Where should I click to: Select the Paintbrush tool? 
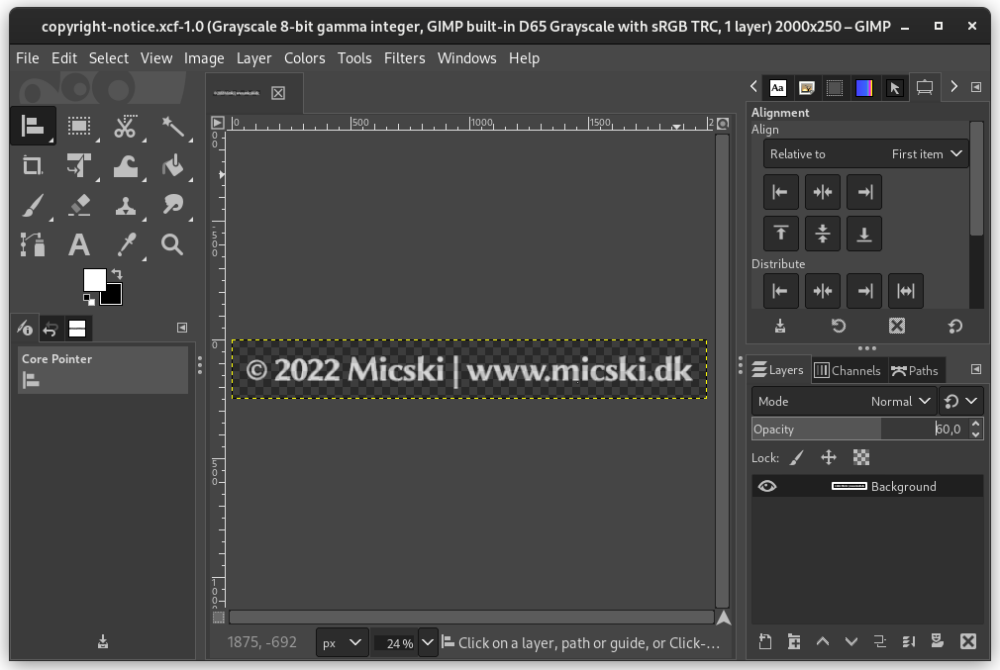tap(34, 205)
